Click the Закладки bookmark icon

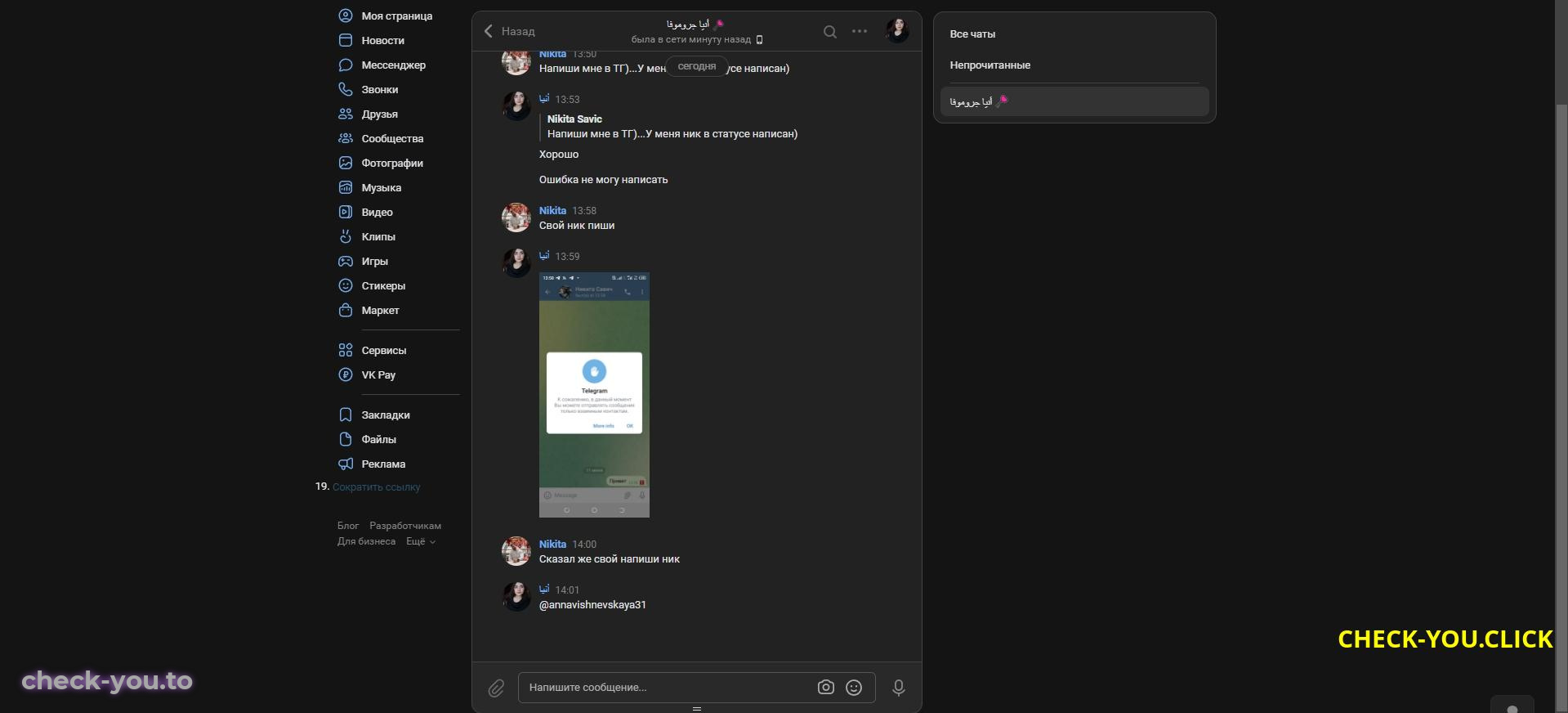click(346, 415)
